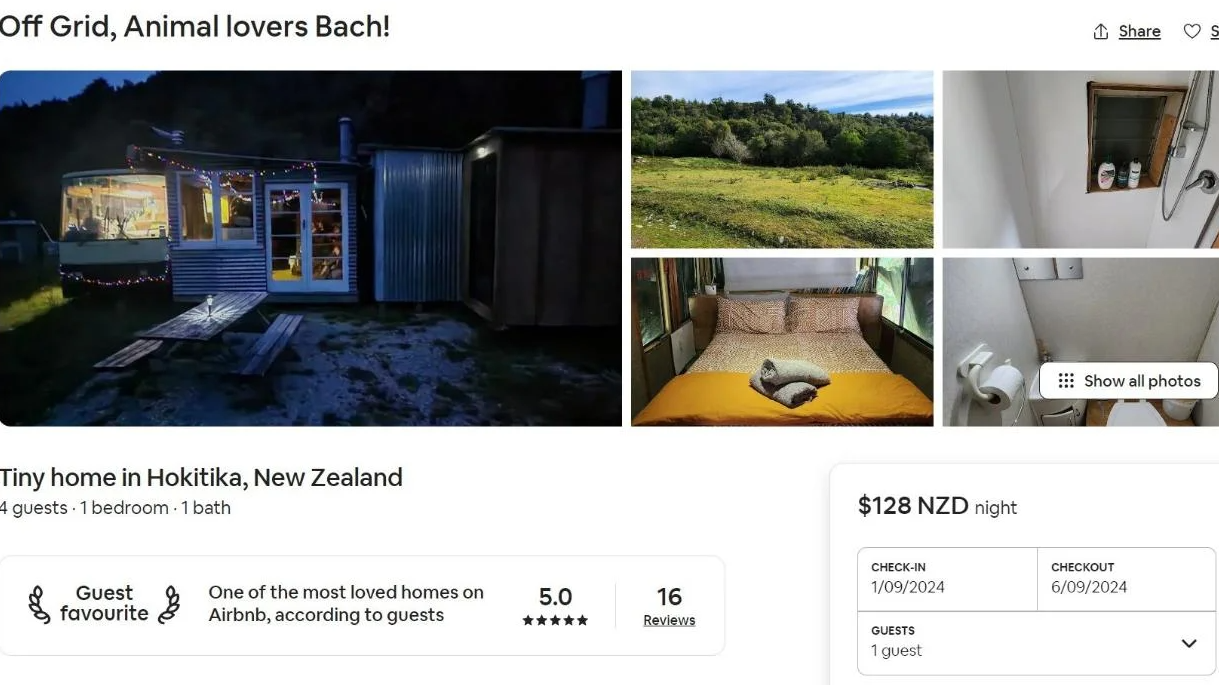Click the right laurel icon of Guest favourite

click(x=170, y=604)
